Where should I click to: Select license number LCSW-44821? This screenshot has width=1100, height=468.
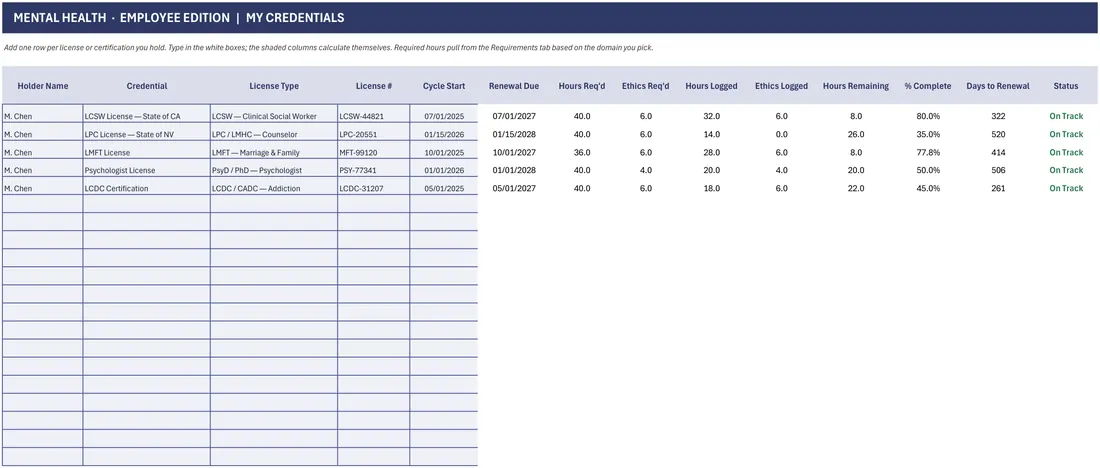(x=374, y=116)
